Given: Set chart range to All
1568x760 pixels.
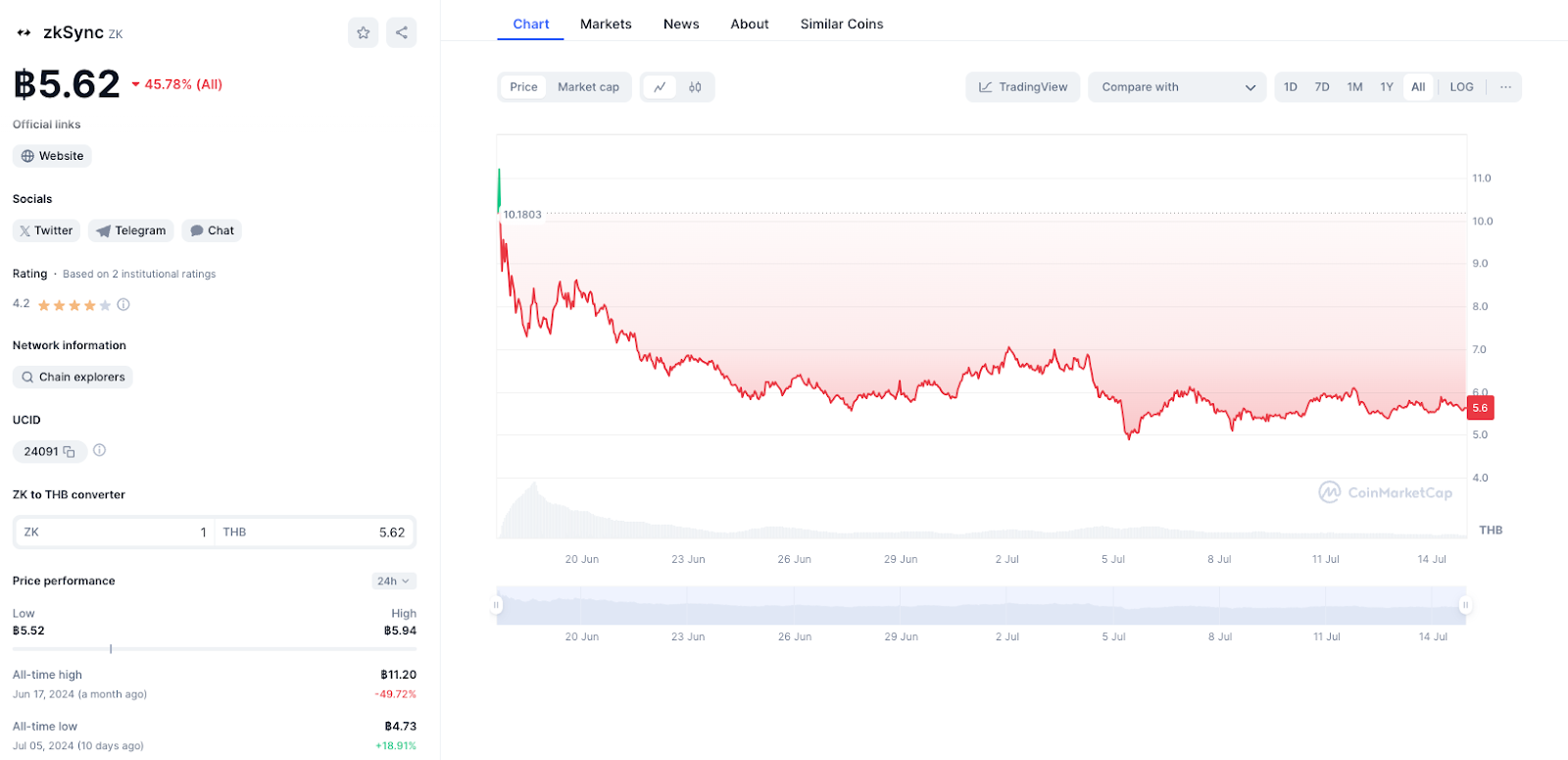Looking at the screenshot, I should [1418, 87].
